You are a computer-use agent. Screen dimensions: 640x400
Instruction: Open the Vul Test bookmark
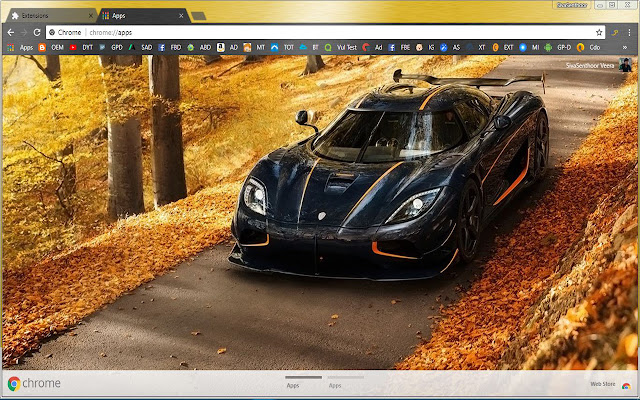341,47
